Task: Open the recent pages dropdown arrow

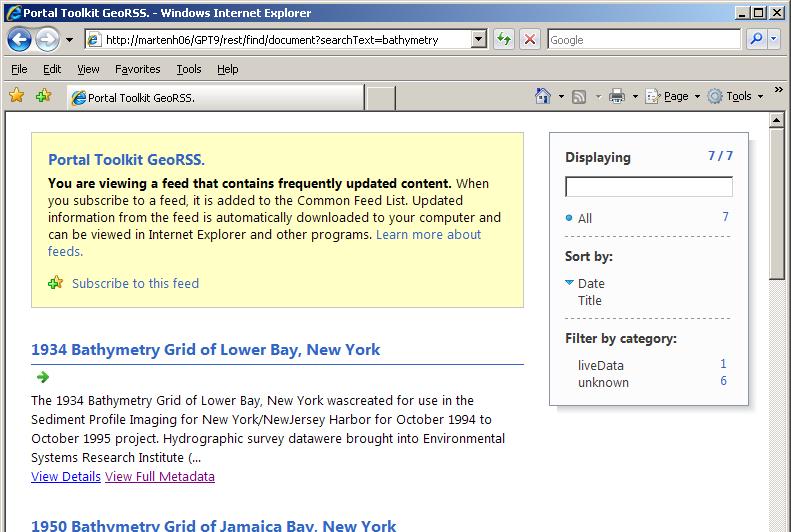Action: (70, 40)
